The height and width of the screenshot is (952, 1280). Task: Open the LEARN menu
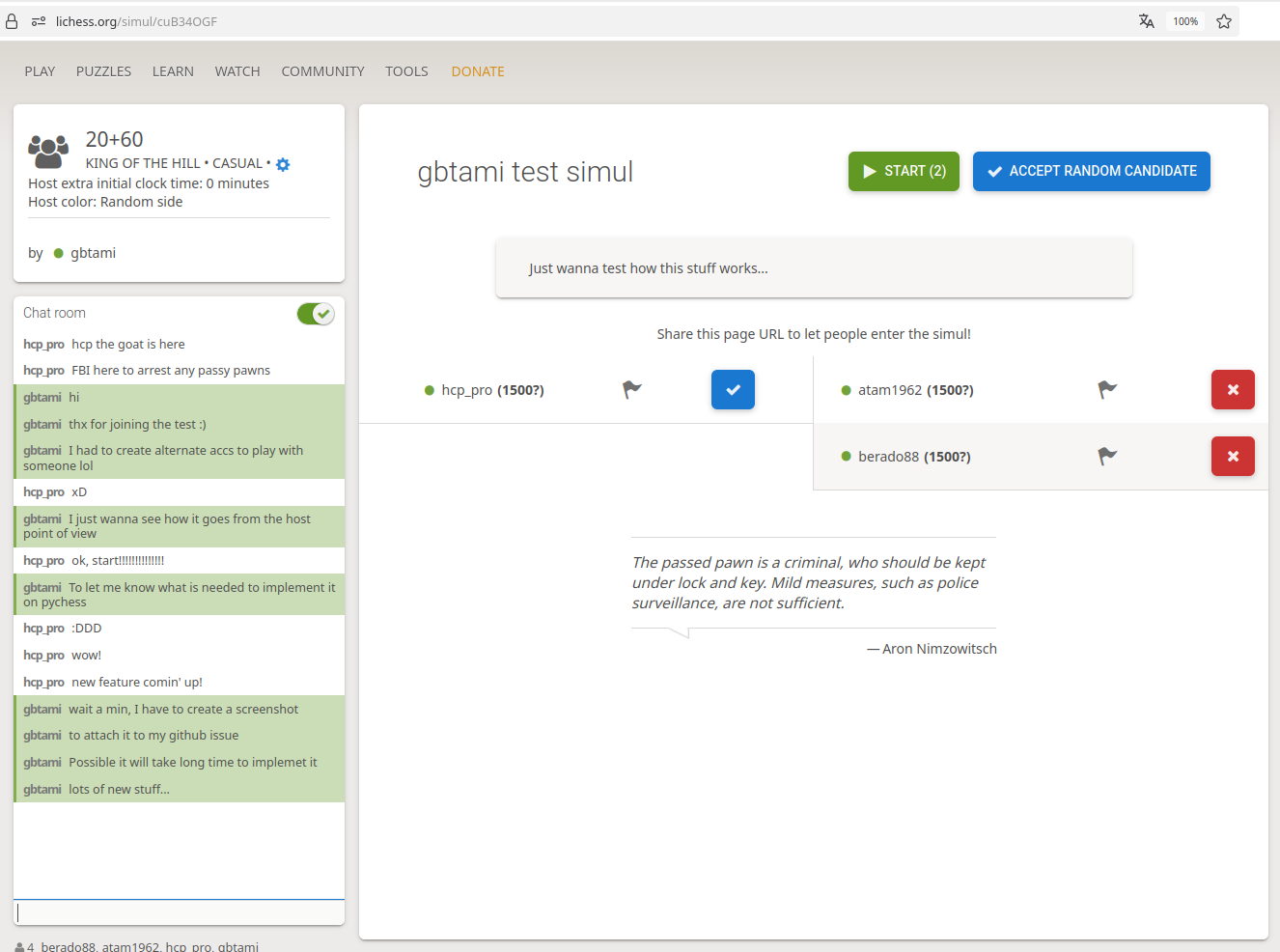coord(173,71)
